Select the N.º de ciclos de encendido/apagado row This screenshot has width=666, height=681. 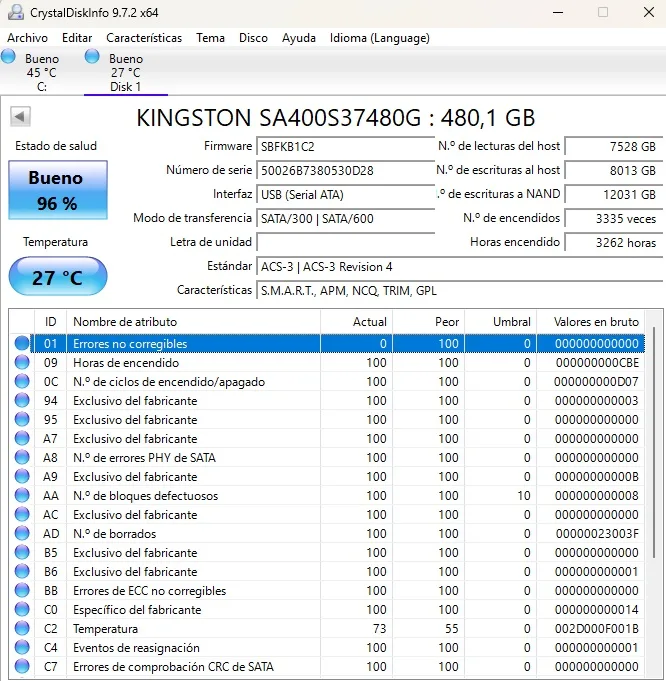point(327,382)
